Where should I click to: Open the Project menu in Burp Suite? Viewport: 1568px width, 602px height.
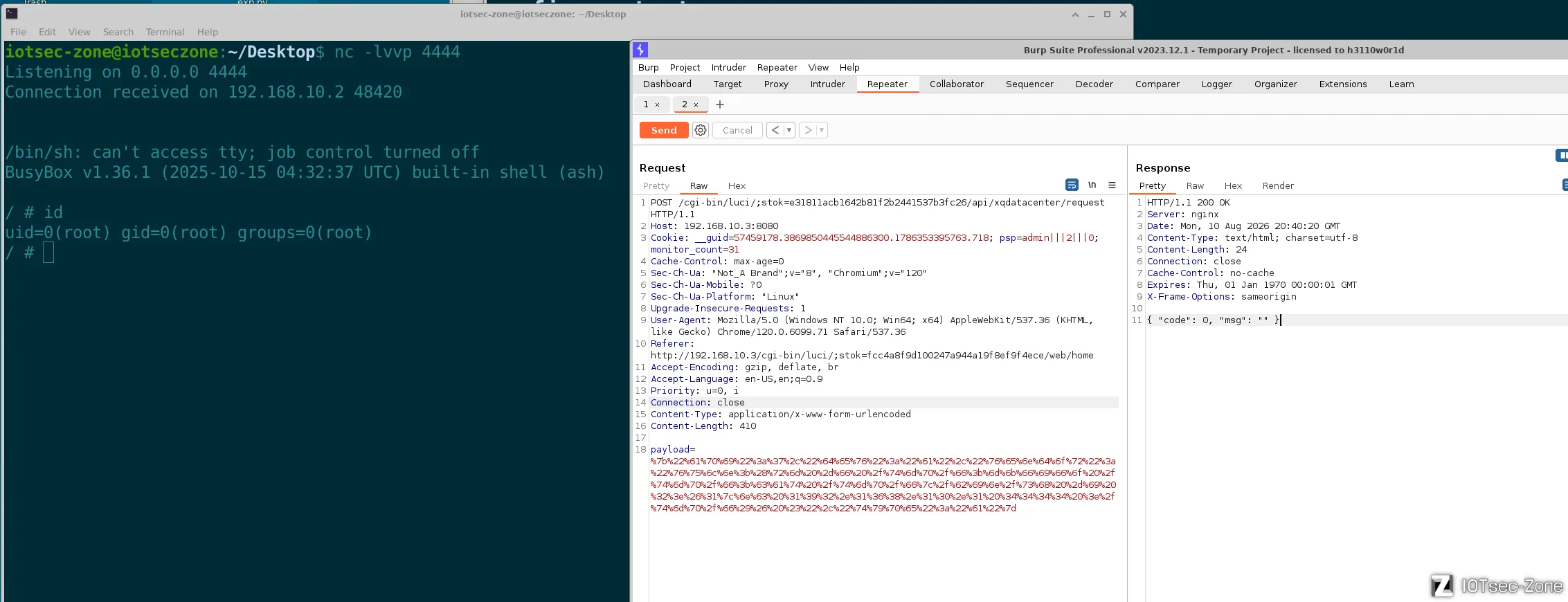tap(685, 67)
